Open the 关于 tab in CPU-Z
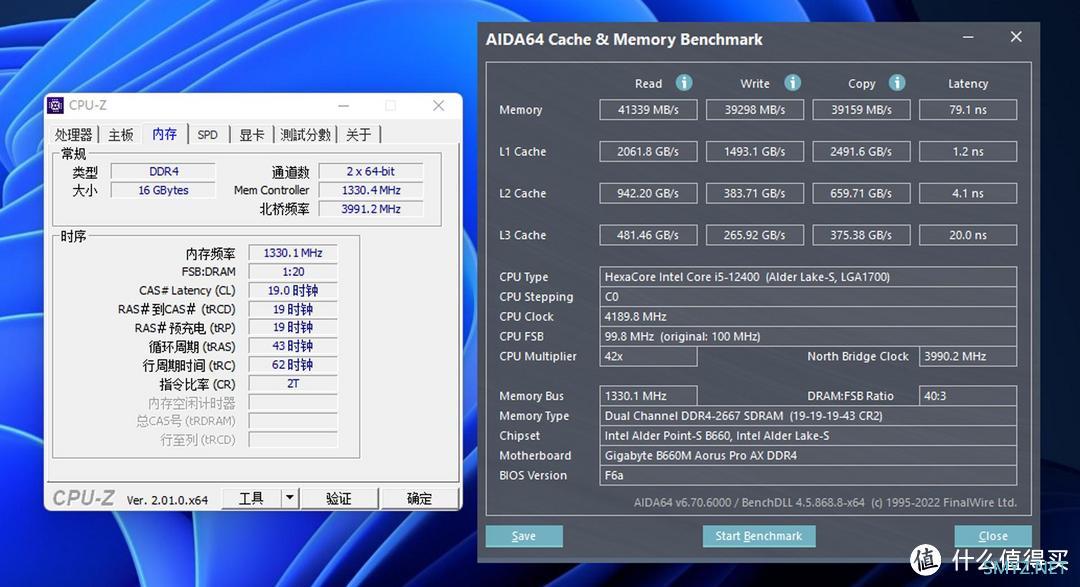Image resolution: width=1080 pixels, height=587 pixels. coord(358,134)
